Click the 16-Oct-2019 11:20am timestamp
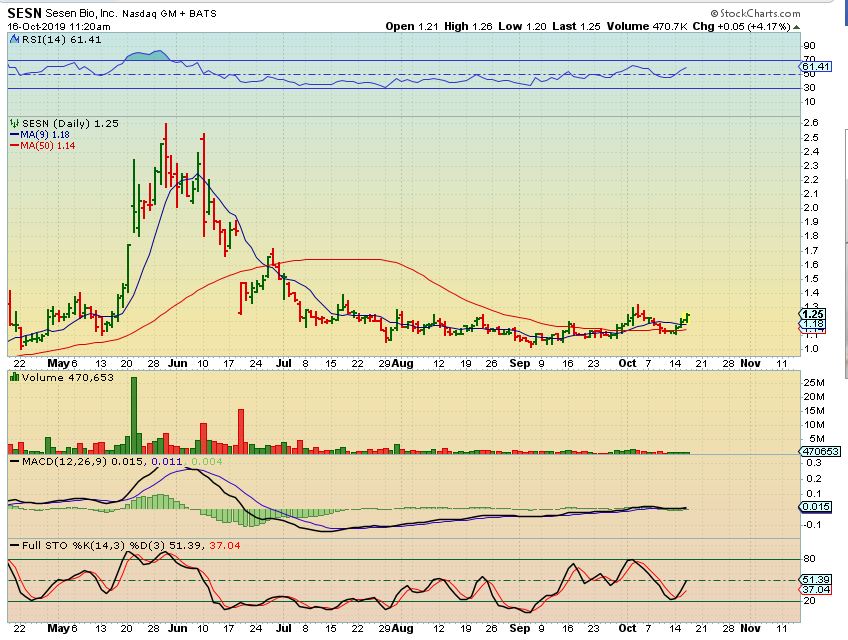Image resolution: width=848 pixels, height=640 pixels. (58, 27)
